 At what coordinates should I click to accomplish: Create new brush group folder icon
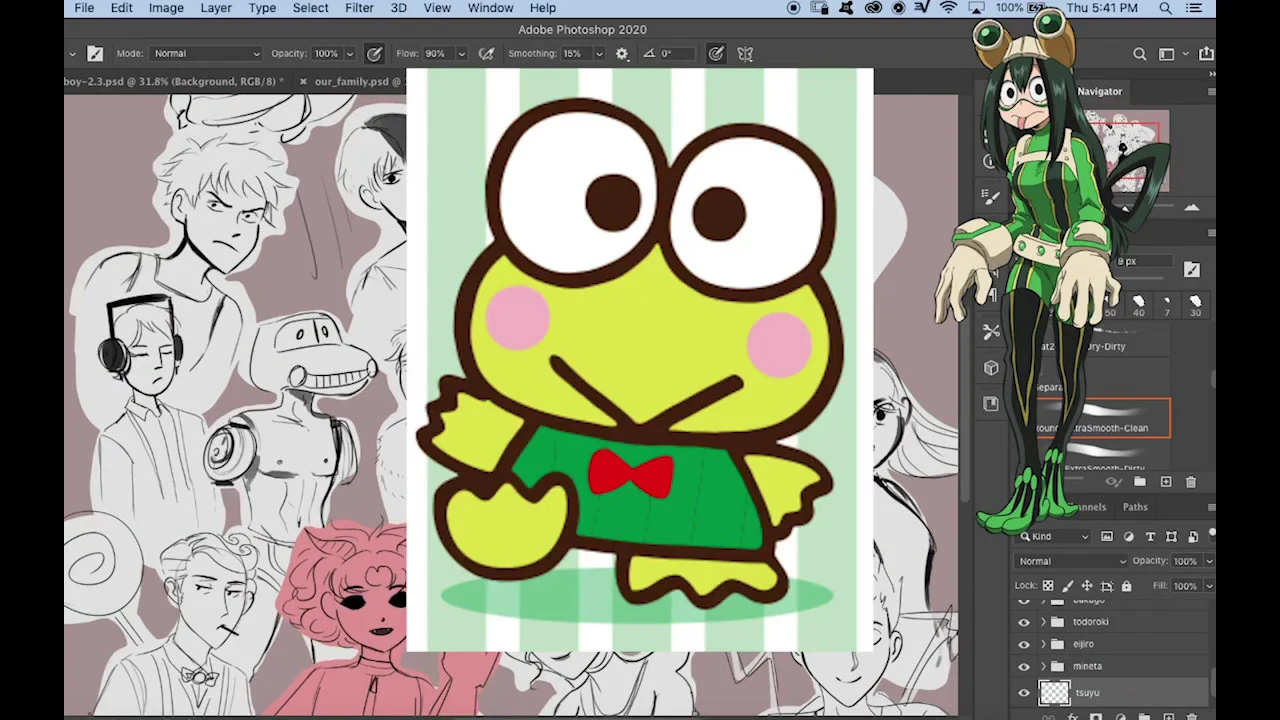[x=1140, y=482]
